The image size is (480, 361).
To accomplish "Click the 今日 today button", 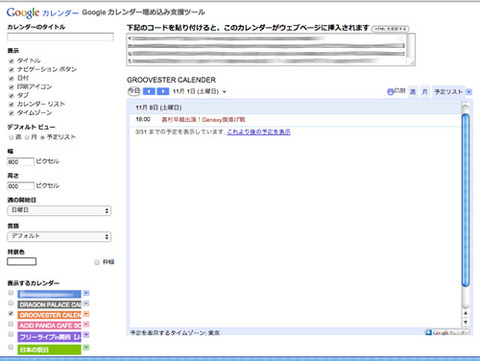I will coord(134,91).
